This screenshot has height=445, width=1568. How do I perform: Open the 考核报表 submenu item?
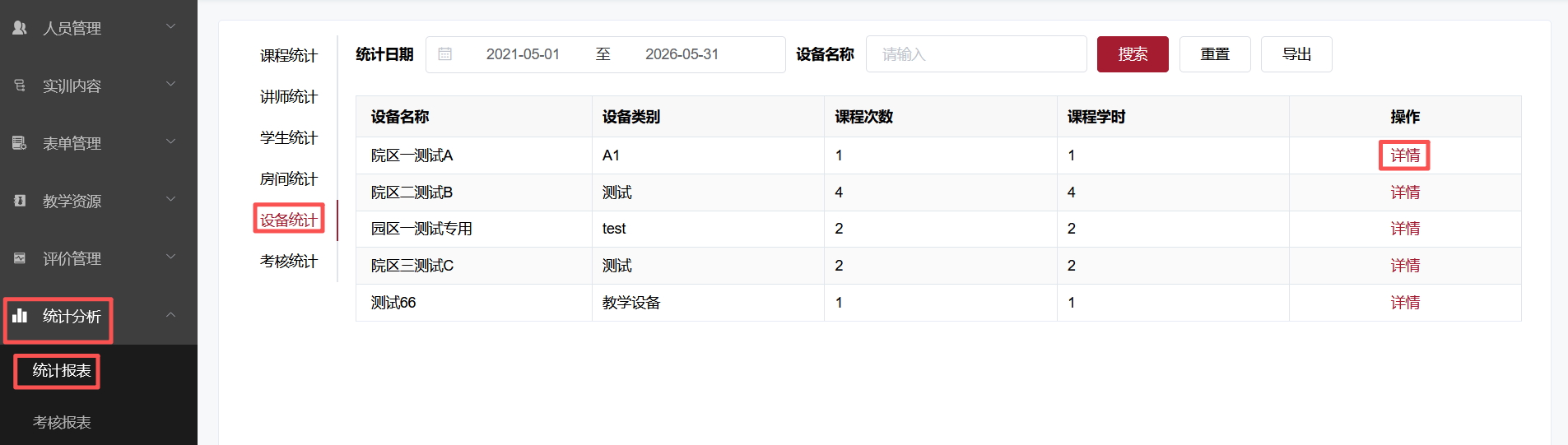pyautogui.click(x=62, y=423)
